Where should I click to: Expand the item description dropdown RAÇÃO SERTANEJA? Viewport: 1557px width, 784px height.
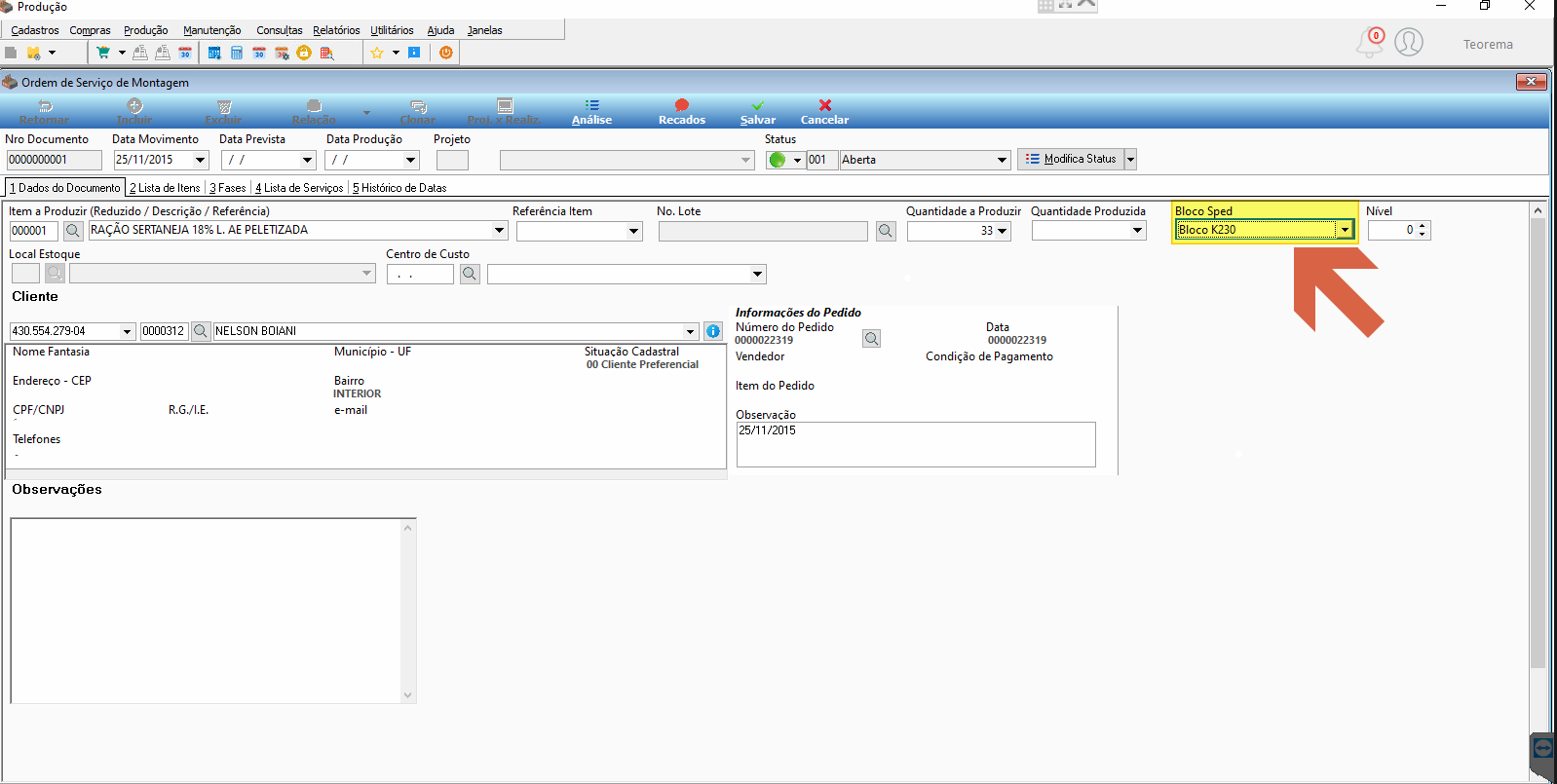[499, 231]
